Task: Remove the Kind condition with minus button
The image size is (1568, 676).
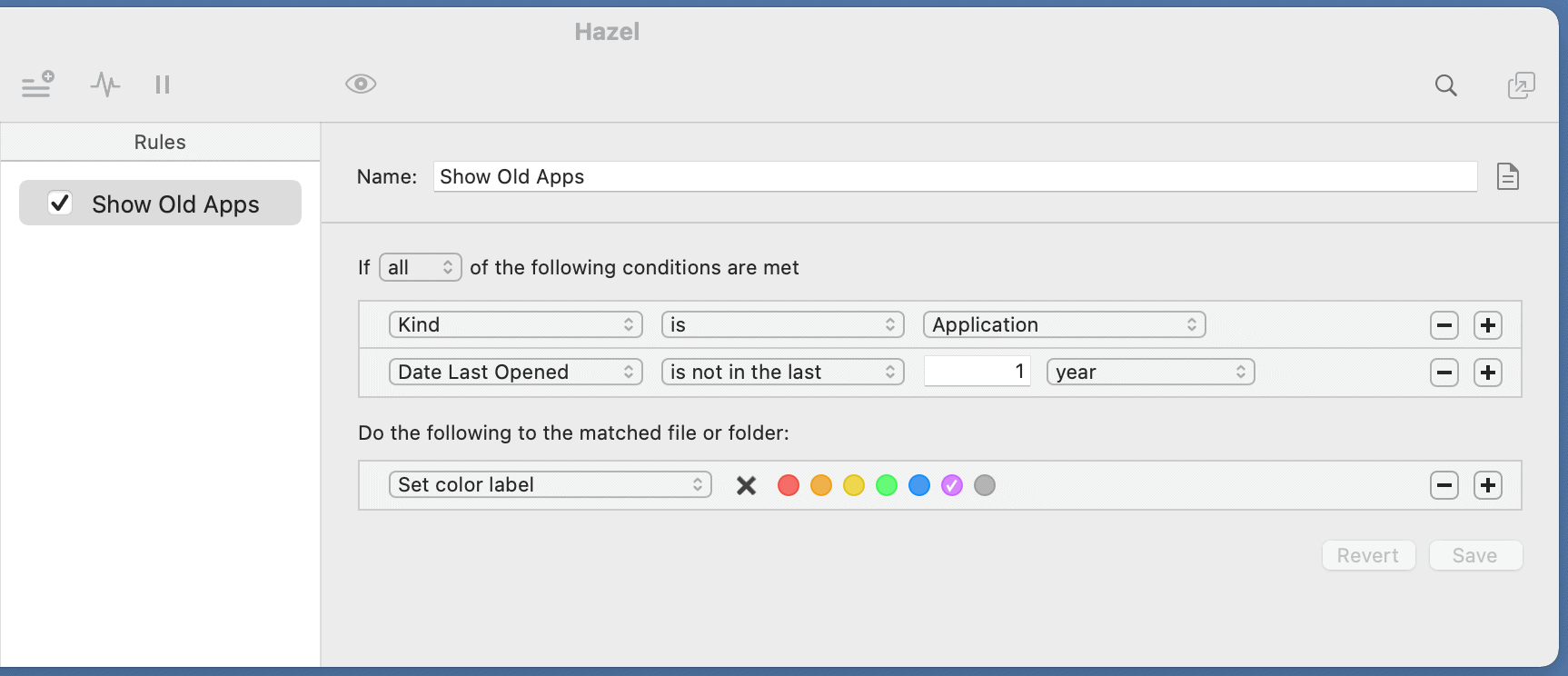Action: 1444,325
